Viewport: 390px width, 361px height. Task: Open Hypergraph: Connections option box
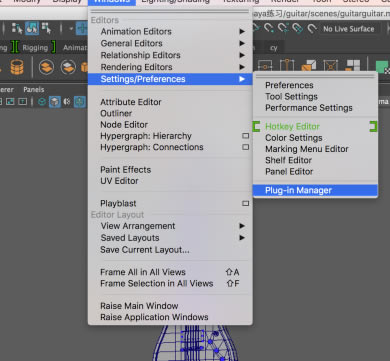[246, 147]
